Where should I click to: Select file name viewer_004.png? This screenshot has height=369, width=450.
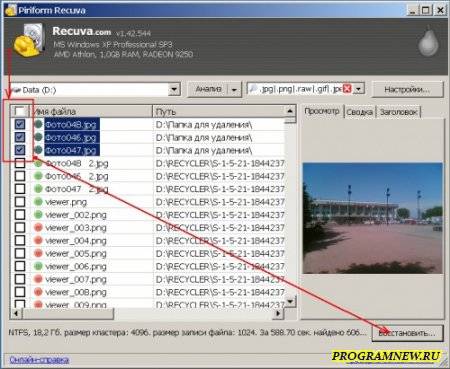[76, 241]
